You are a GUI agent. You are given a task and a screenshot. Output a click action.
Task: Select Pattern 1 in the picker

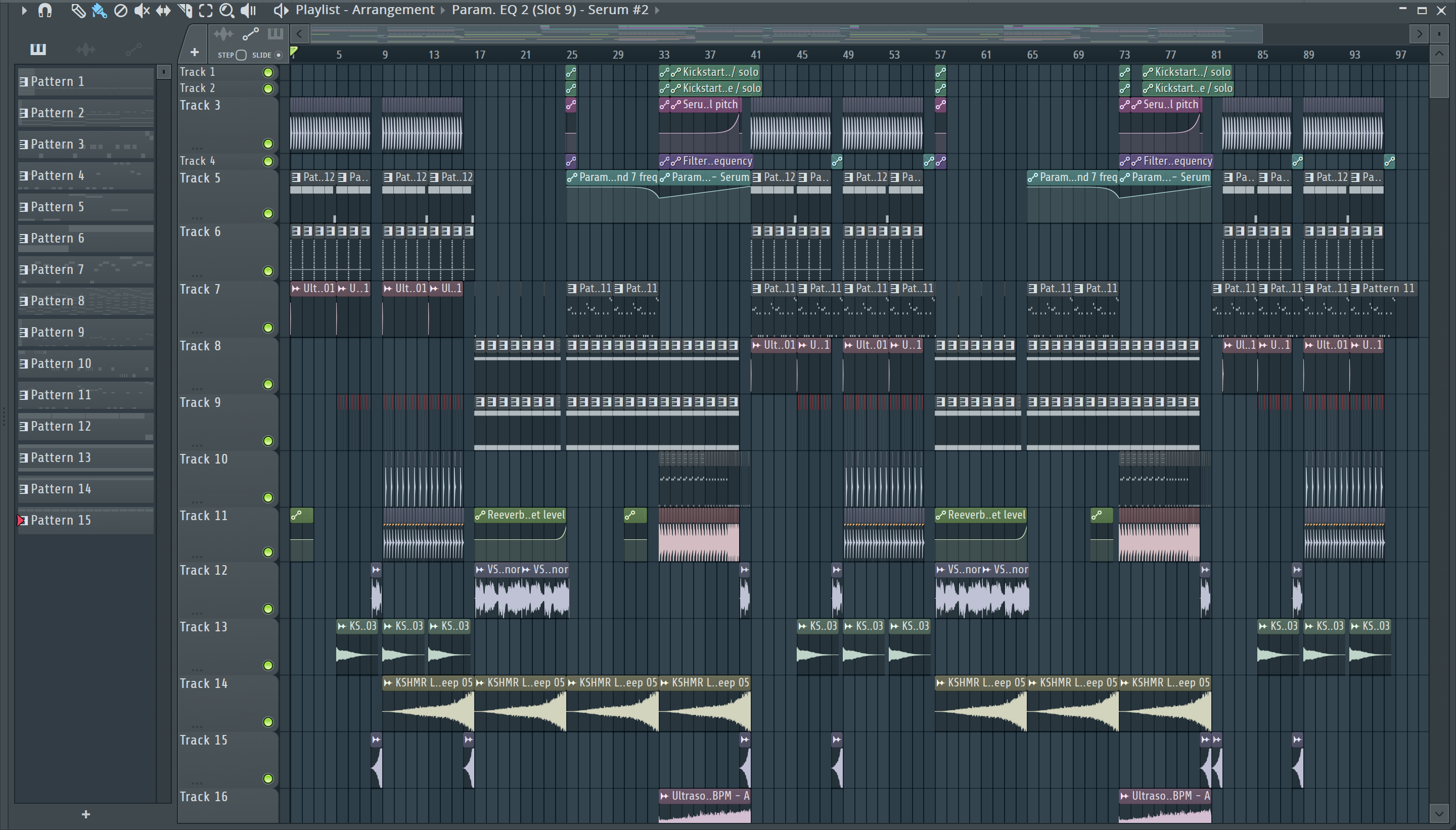pos(86,81)
